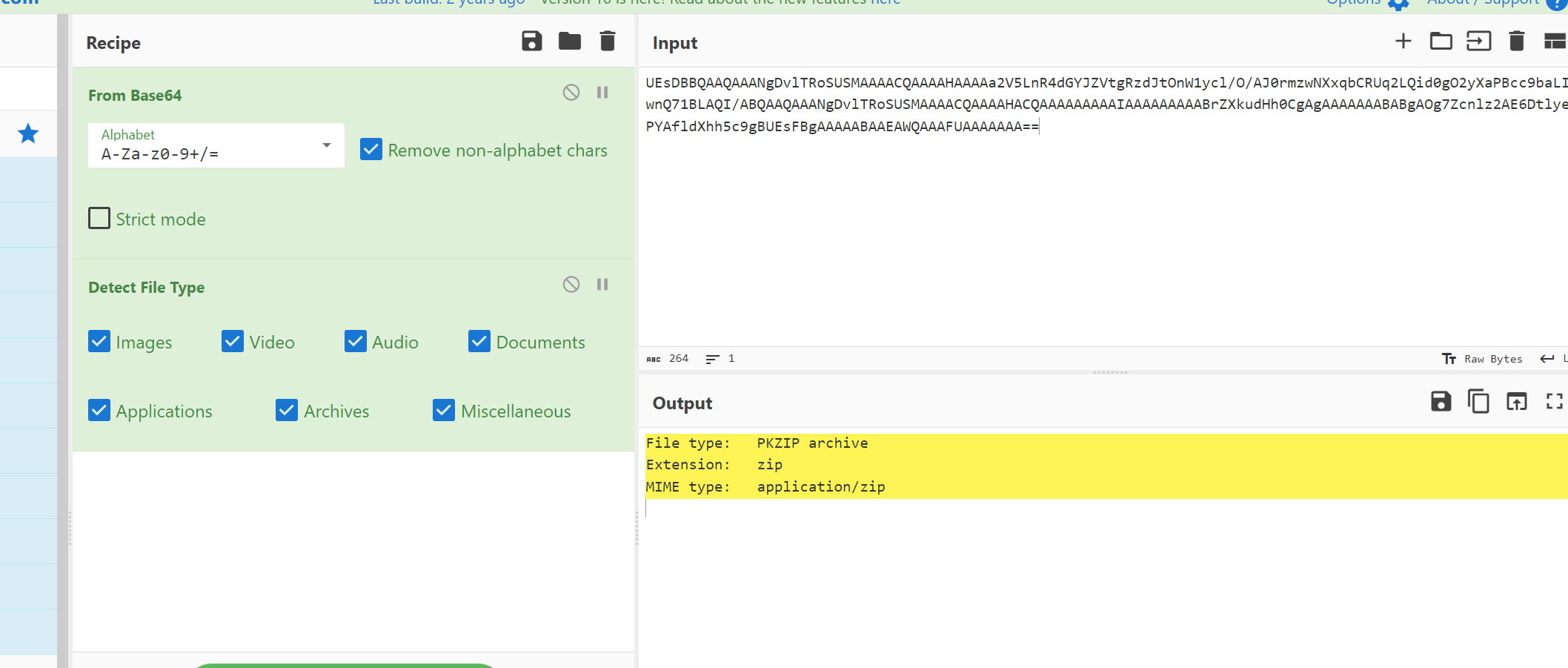Screen dimensions: 1568x668
Task: Save output to file
Action: 1441,402
